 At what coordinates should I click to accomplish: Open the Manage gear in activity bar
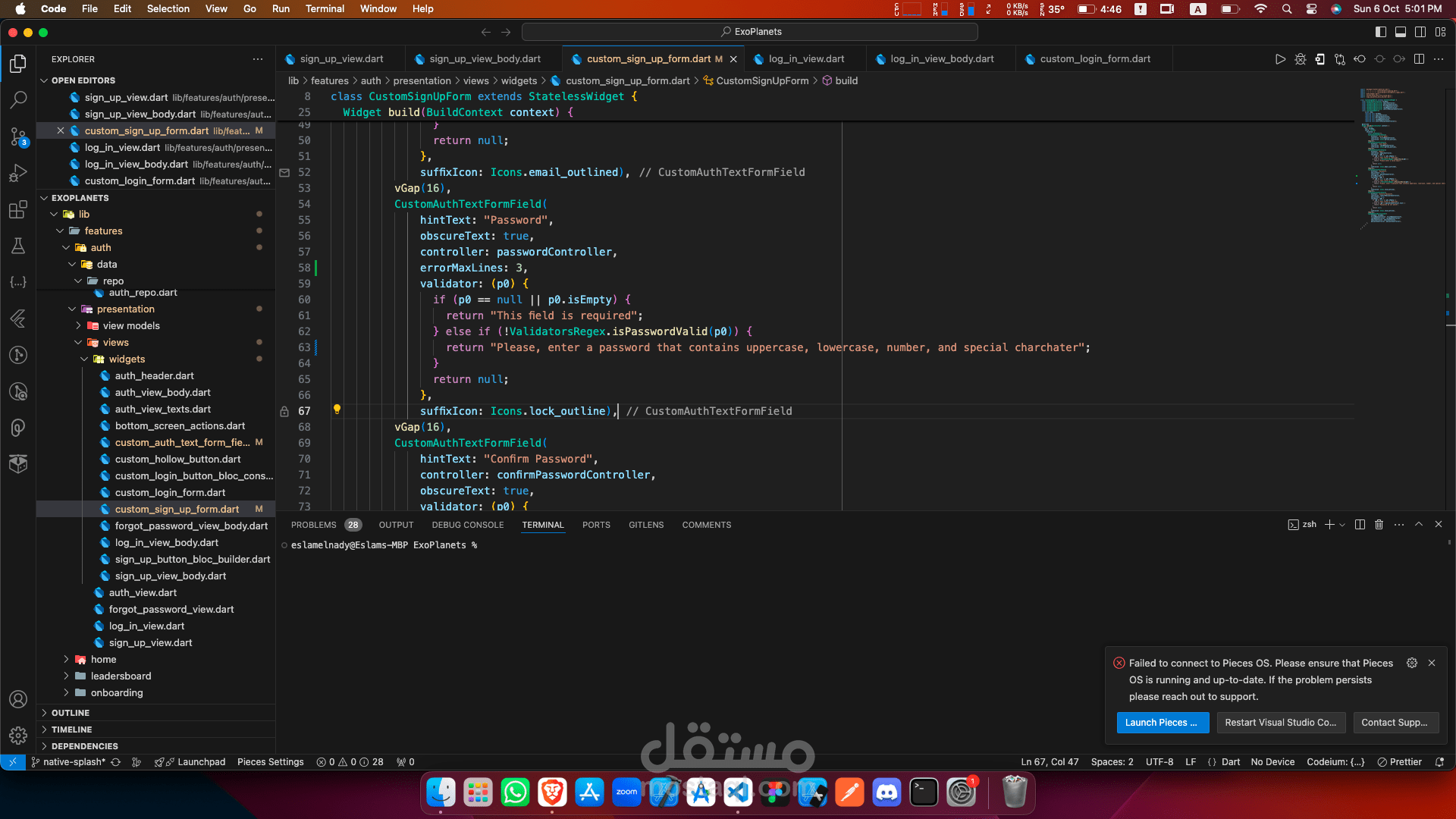(x=18, y=735)
